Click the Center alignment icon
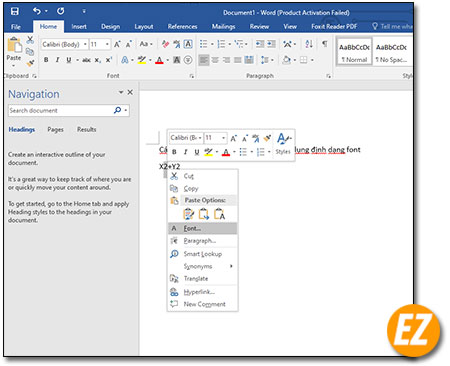 tap(215, 60)
